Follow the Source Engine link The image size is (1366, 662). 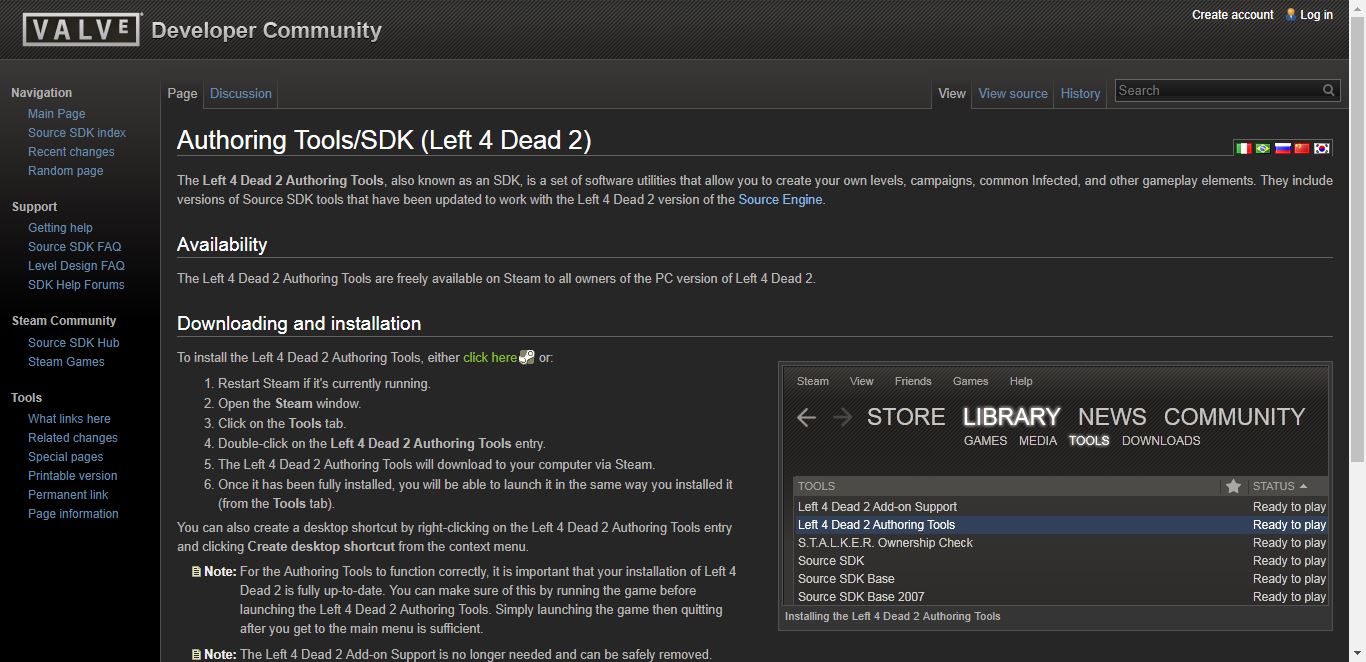780,200
